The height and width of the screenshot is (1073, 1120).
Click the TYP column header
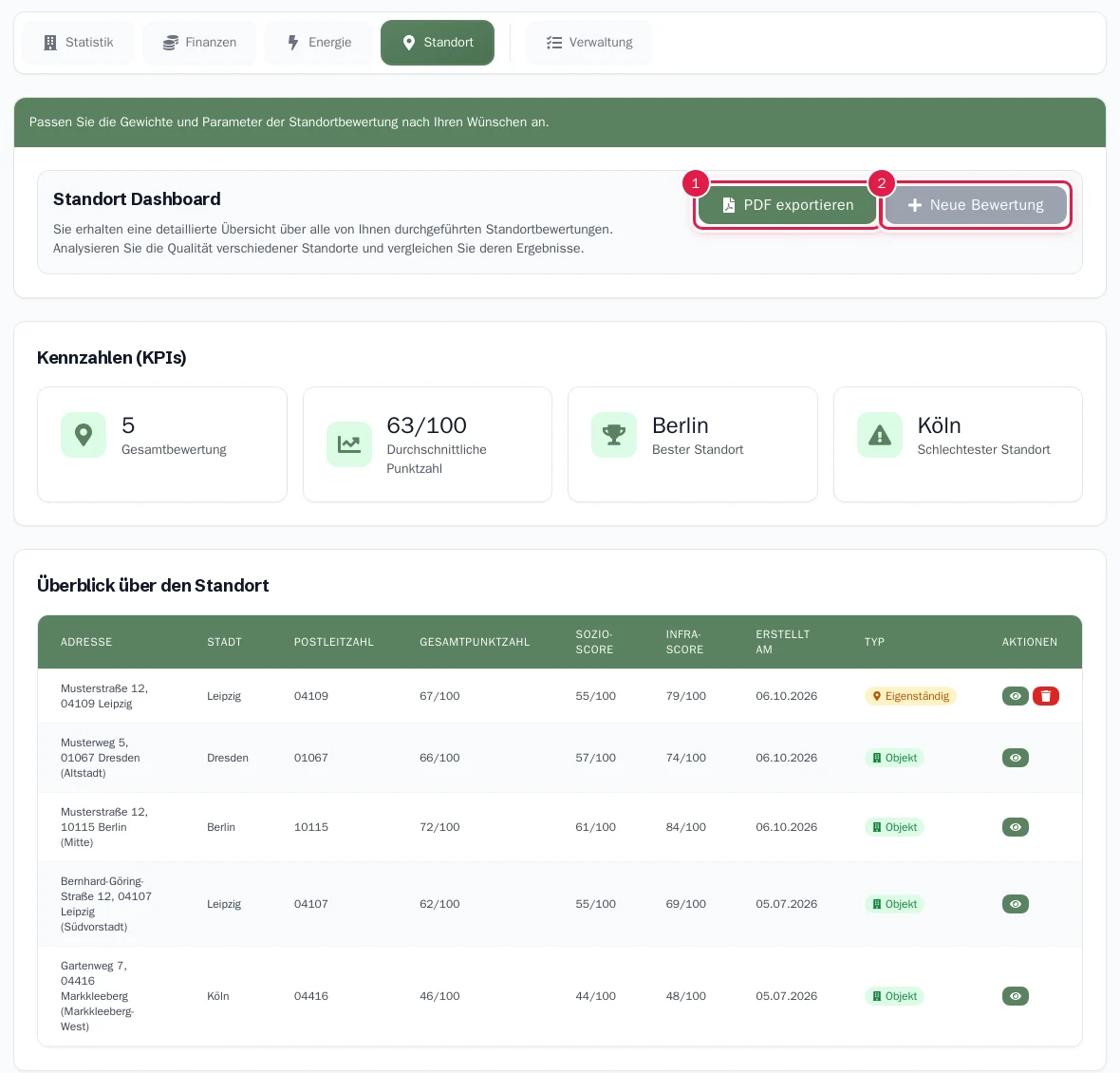click(x=874, y=642)
